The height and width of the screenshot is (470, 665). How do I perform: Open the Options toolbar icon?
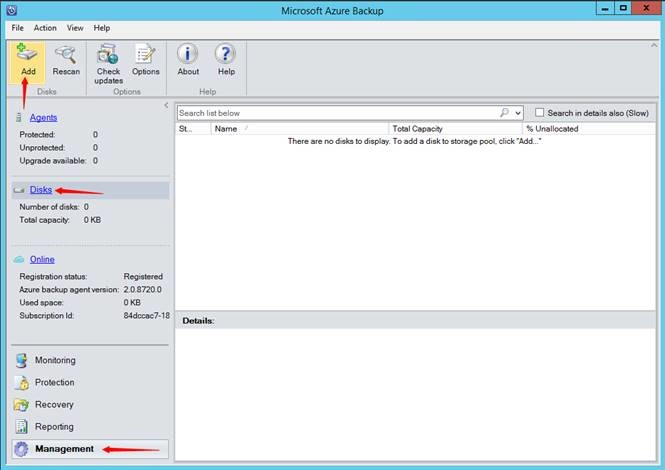[x=145, y=59]
